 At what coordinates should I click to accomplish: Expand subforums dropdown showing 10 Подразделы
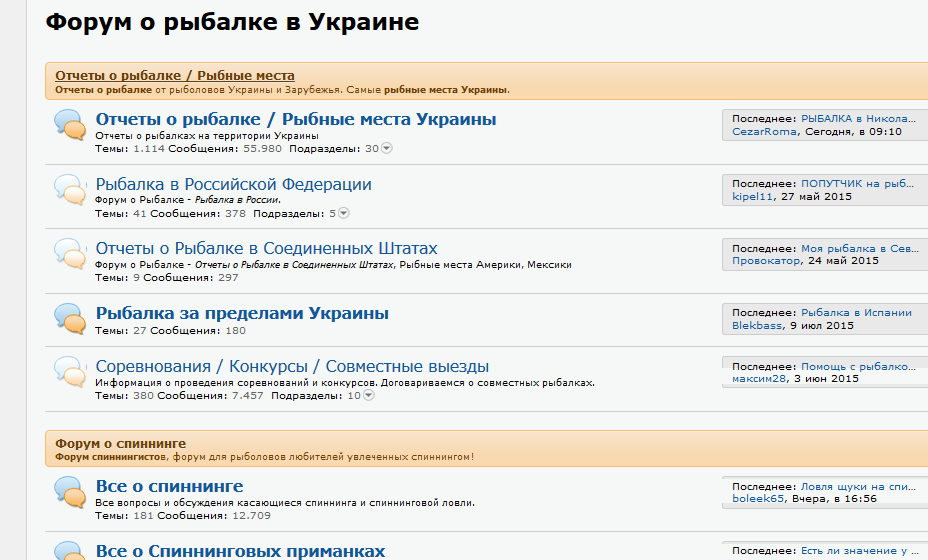coord(368,395)
